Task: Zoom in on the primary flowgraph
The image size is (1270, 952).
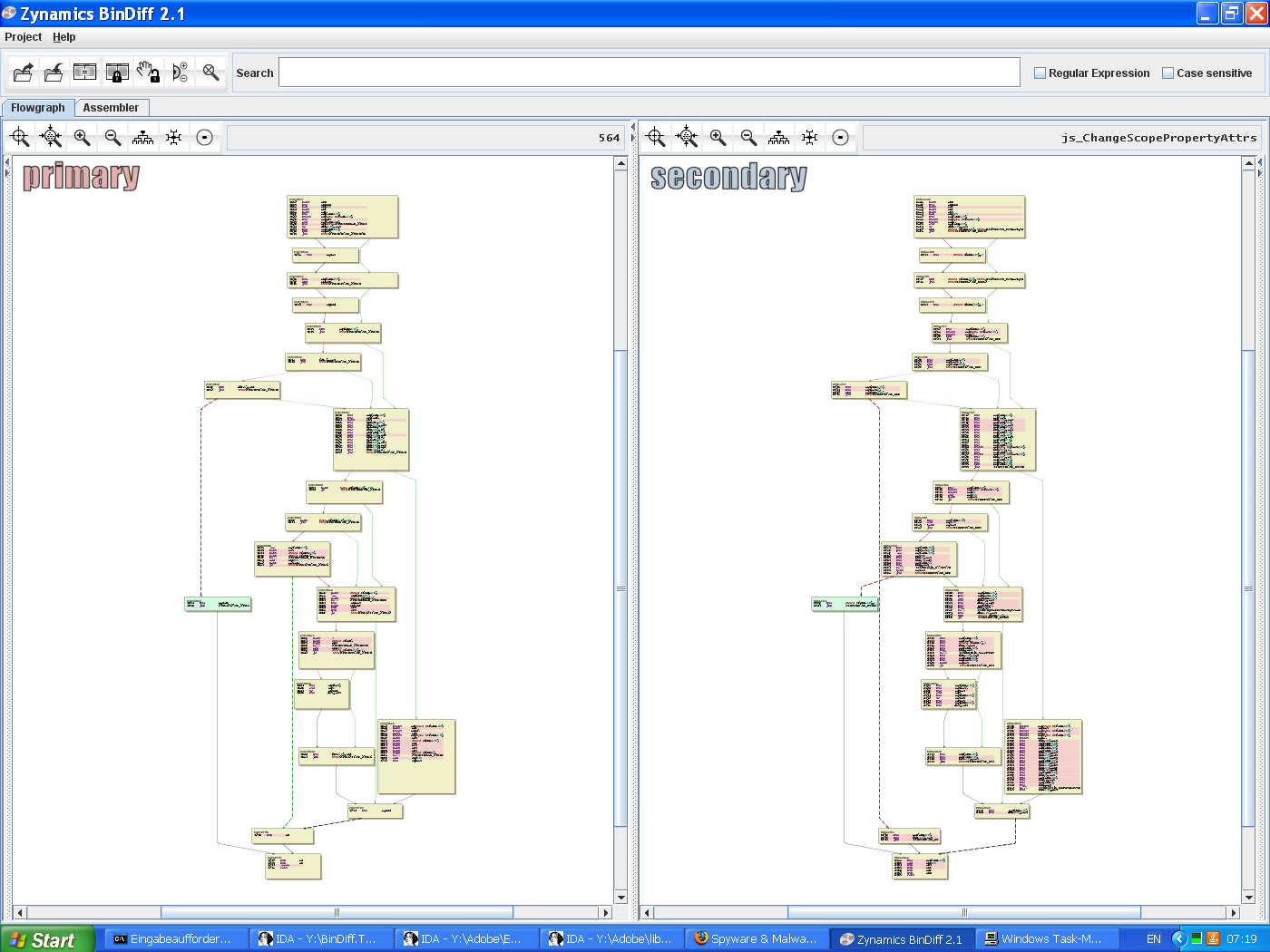Action: (x=82, y=137)
